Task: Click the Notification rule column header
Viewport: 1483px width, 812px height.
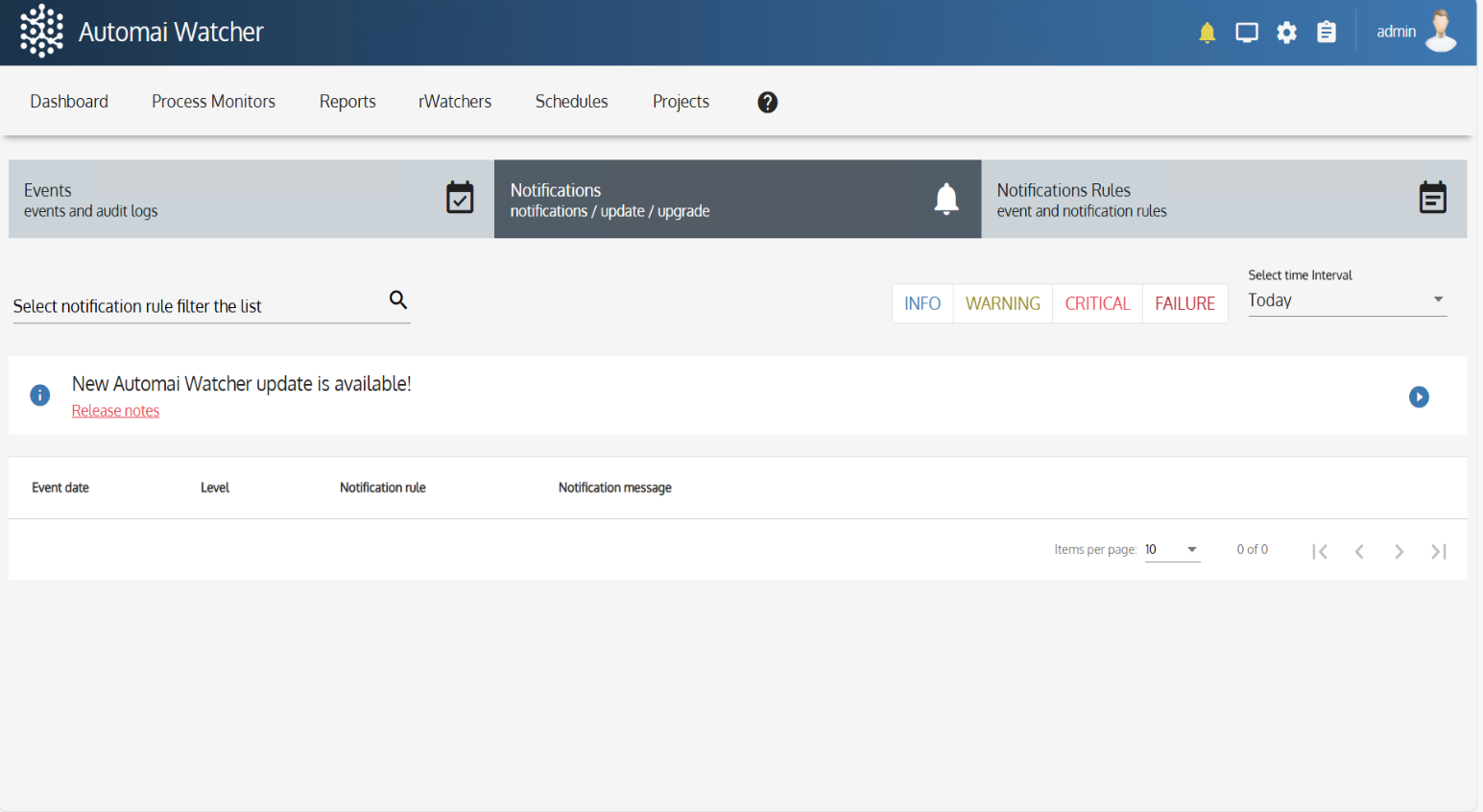Action: (383, 488)
